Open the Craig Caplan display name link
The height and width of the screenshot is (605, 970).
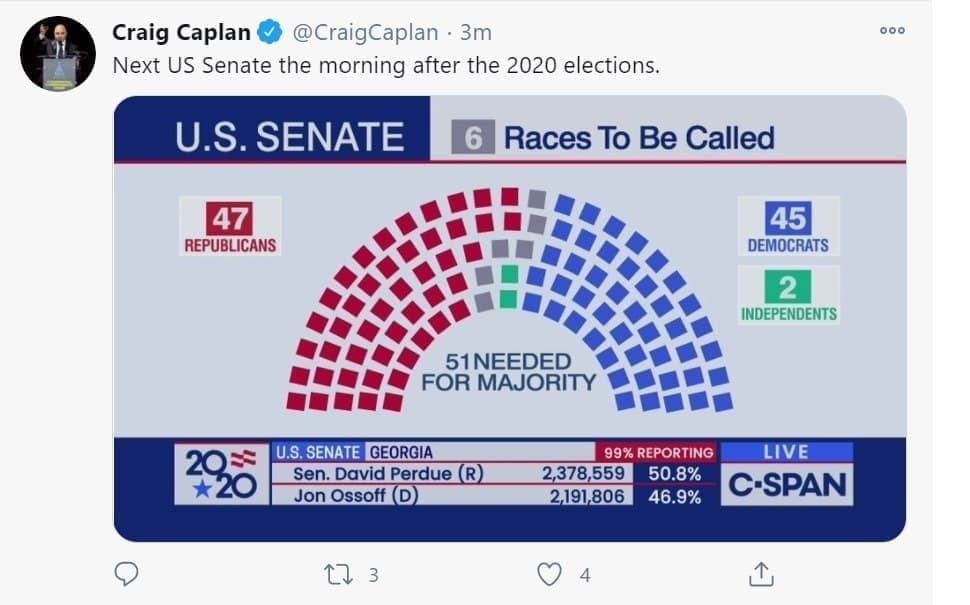[x=182, y=32]
